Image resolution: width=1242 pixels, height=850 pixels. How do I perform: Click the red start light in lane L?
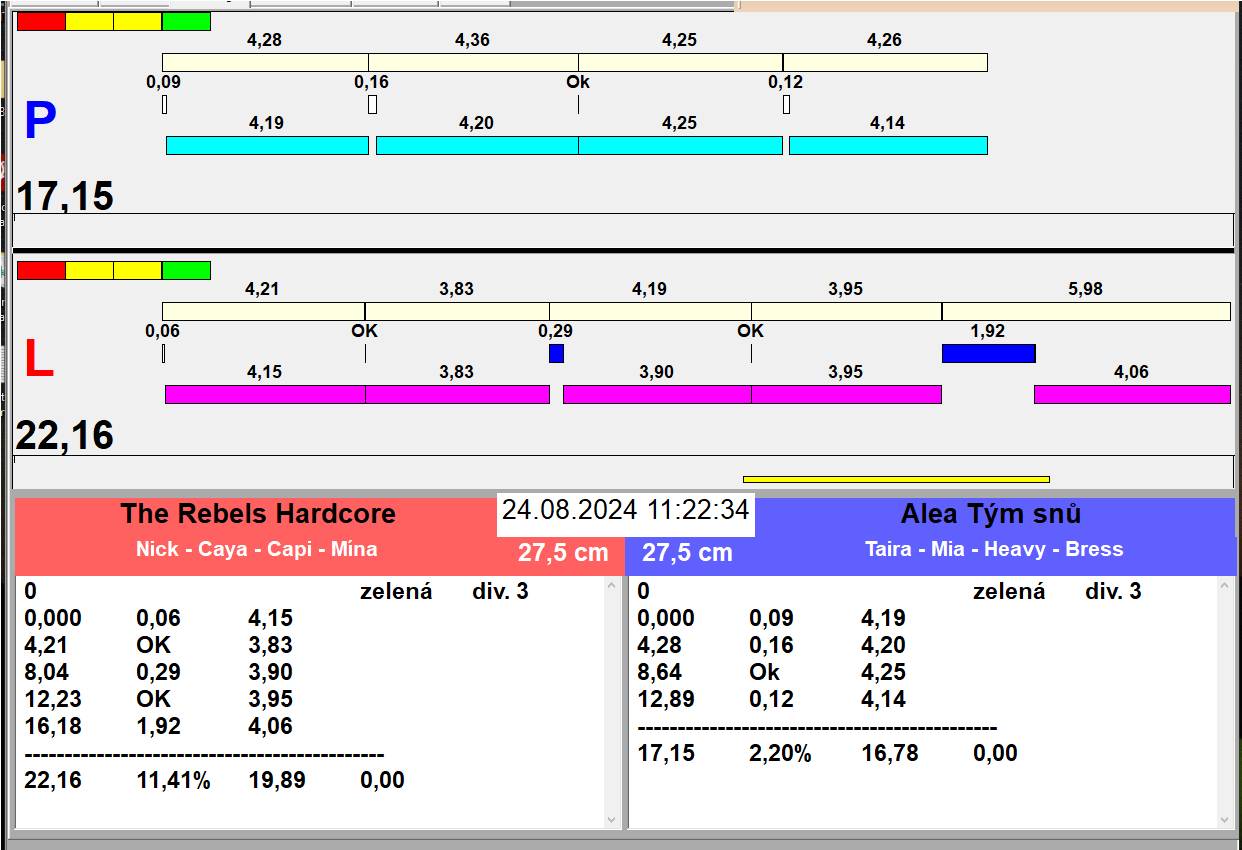pyautogui.click(x=41, y=271)
